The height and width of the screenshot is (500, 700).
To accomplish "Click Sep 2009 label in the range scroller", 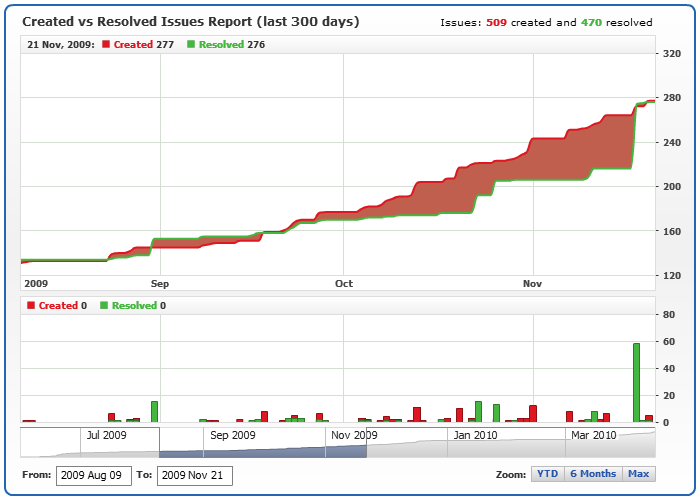I will [232, 435].
